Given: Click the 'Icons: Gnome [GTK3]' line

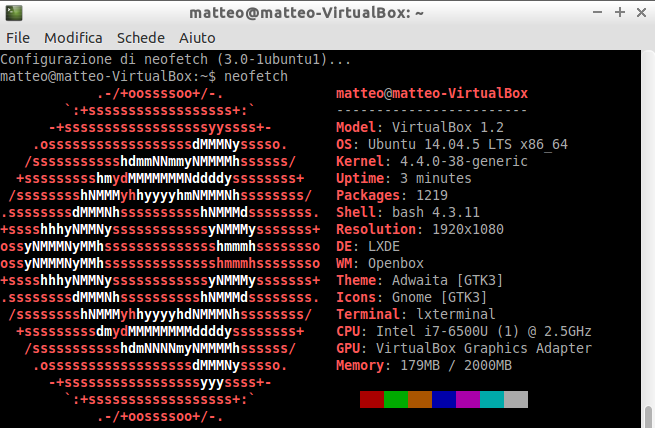Looking at the screenshot, I should tap(411, 297).
